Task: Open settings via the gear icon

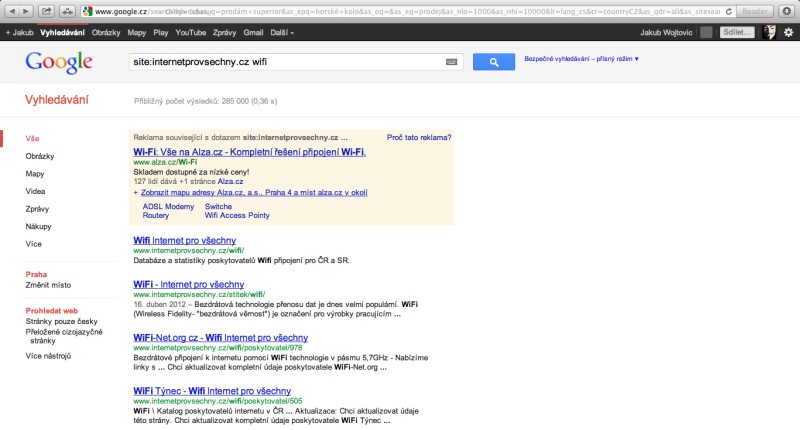Action: pos(788,32)
